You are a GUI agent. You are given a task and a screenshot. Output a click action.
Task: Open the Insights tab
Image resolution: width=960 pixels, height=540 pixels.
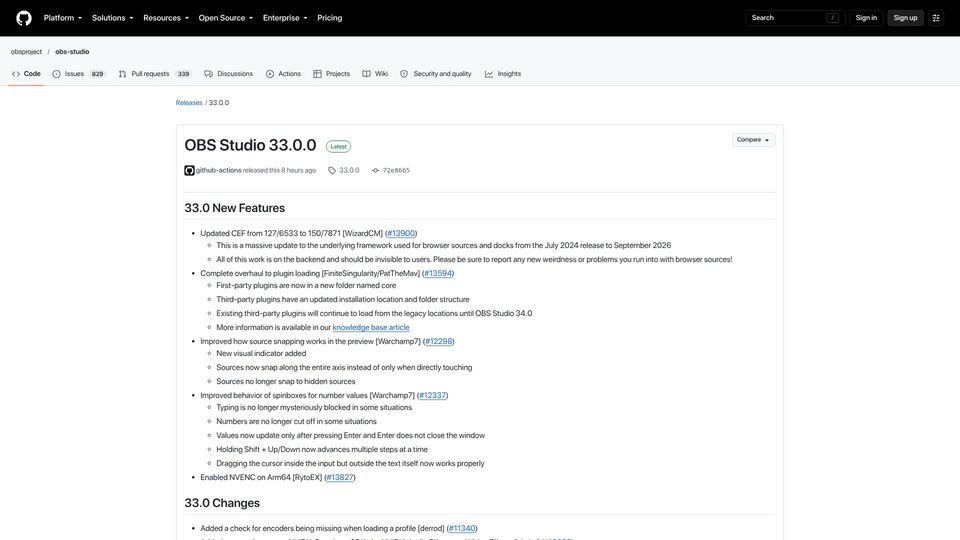pyautogui.click(x=503, y=73)
